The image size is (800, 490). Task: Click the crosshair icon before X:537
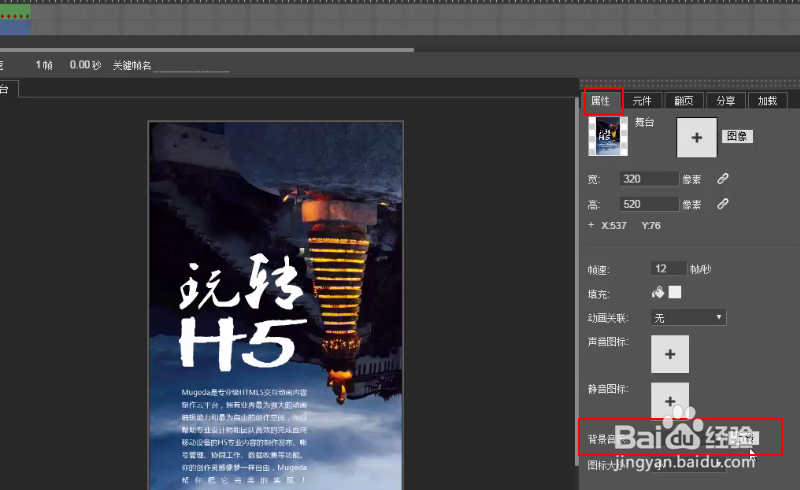(591, 225)
